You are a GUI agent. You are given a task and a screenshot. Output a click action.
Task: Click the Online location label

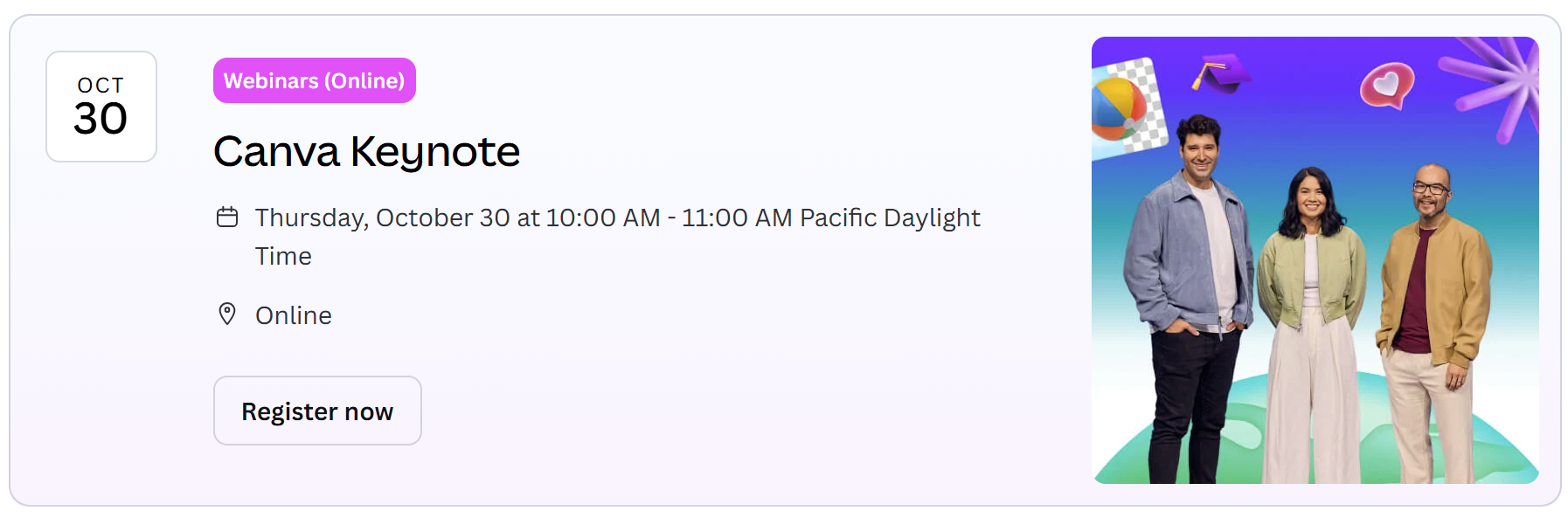click(x=293, y=314)
